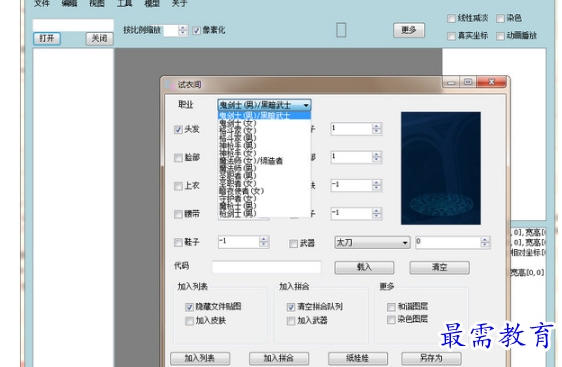
Task: Click the dark blue character preview image
Action: 441,168
